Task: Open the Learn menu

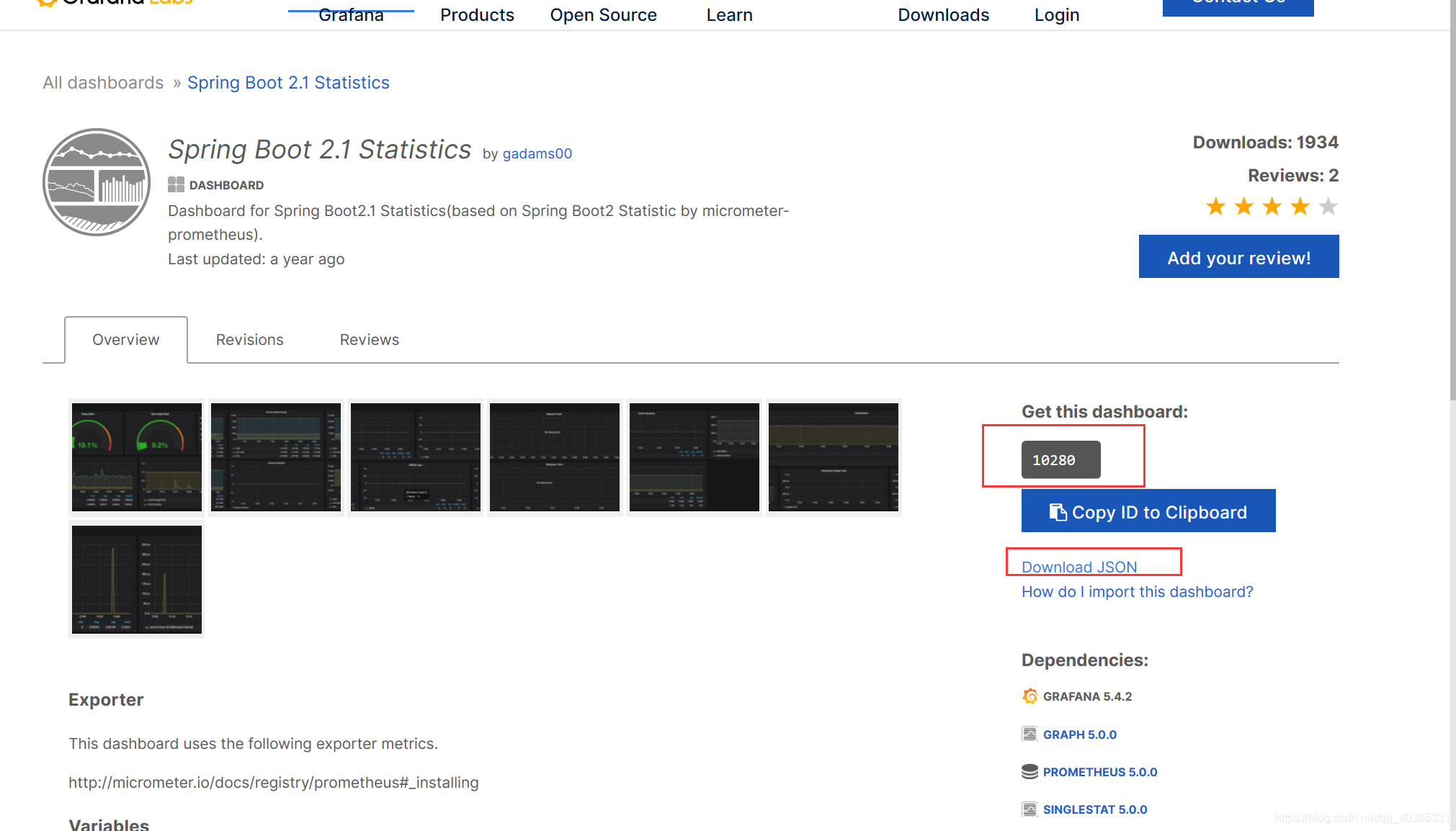Action: click(729, 14)
